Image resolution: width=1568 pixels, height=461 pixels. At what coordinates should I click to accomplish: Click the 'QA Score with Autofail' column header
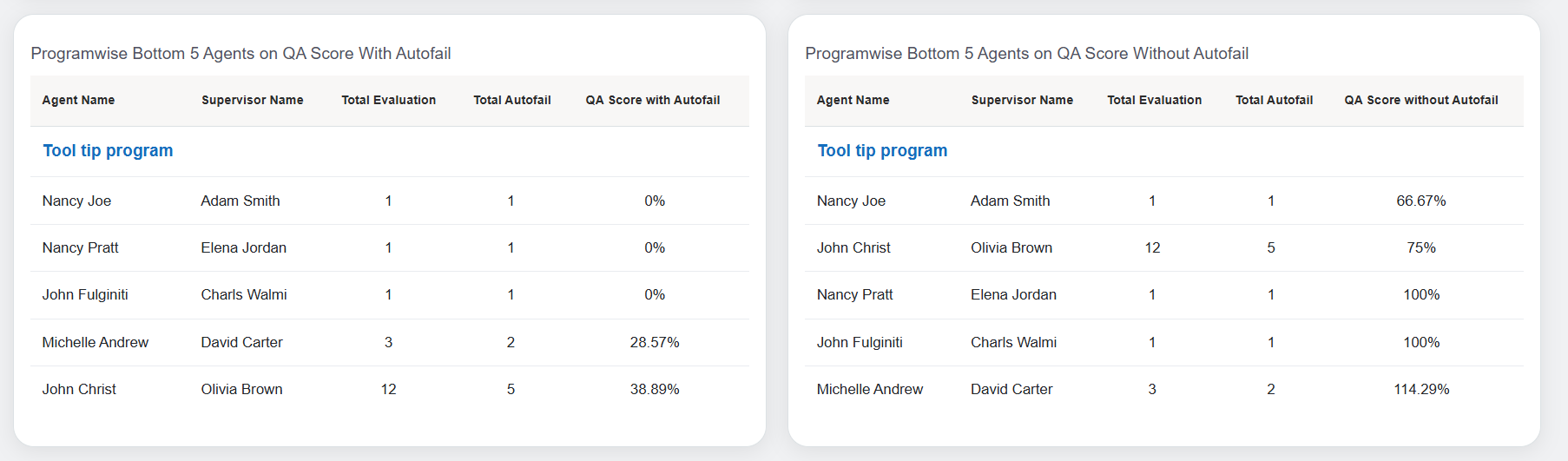652,101
